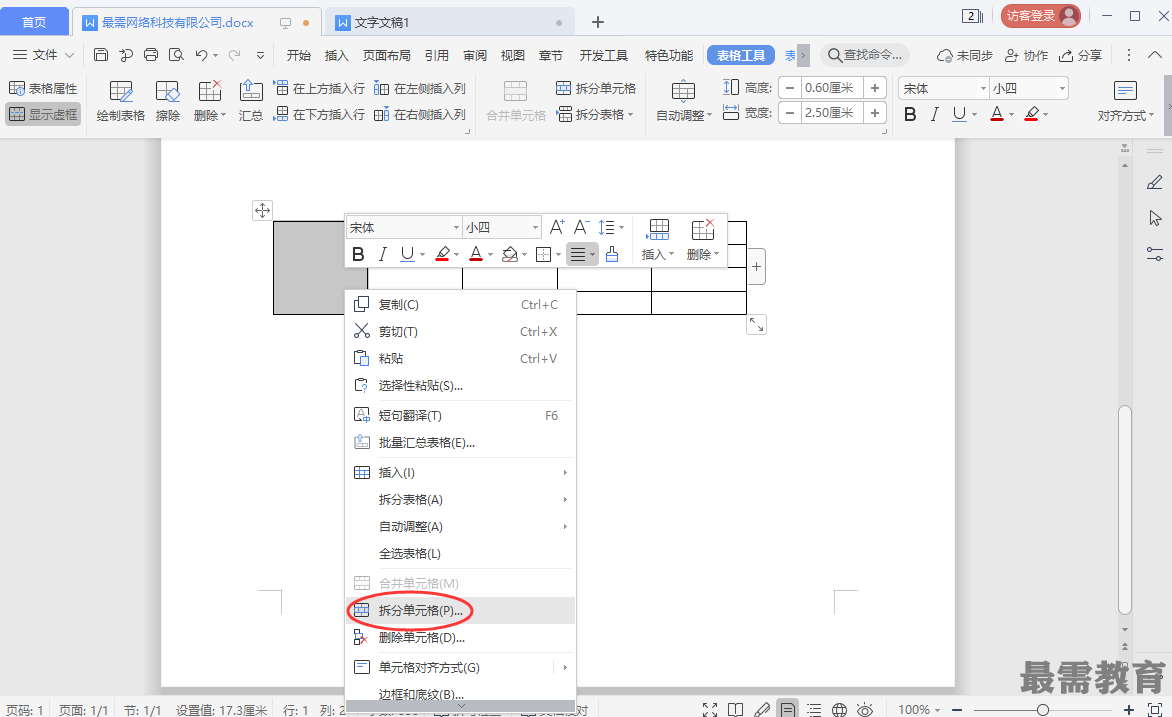Viewport: 1172px width, 717px height.
Task: Toggle eye-protection mode icon in status bar
Action: pos(865,709)
